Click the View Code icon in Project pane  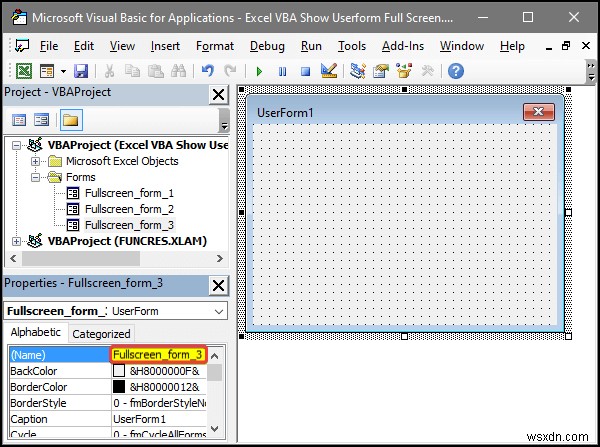click(19, 120)
